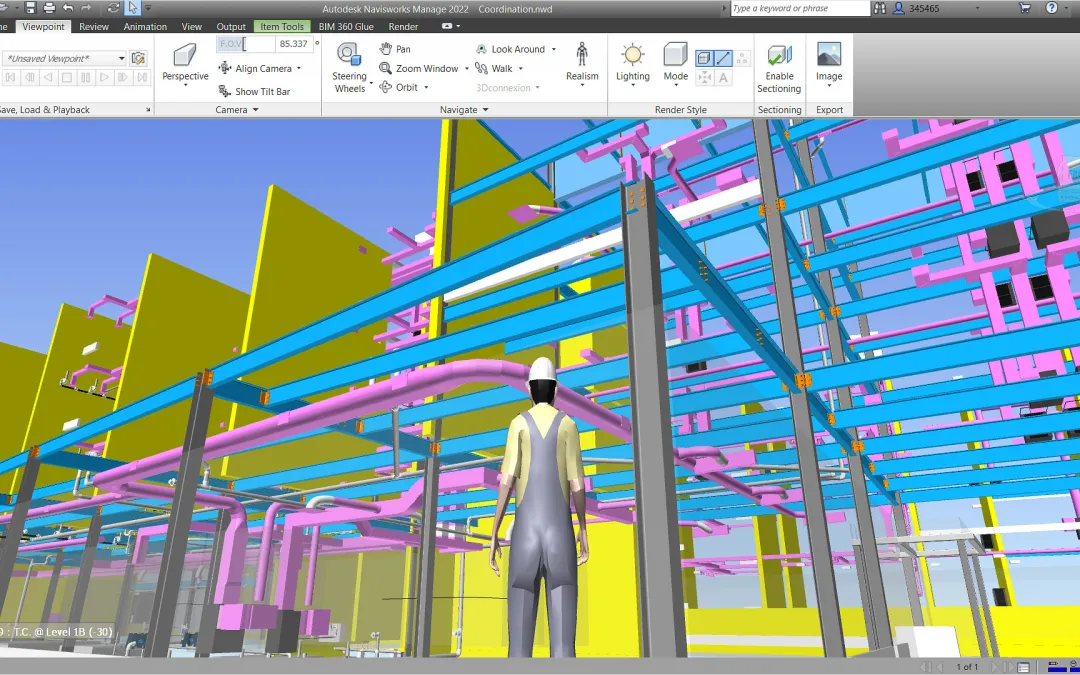The image size is (1080, 675).
Task: Open the Animation ribbon tab
Action: 145,26
